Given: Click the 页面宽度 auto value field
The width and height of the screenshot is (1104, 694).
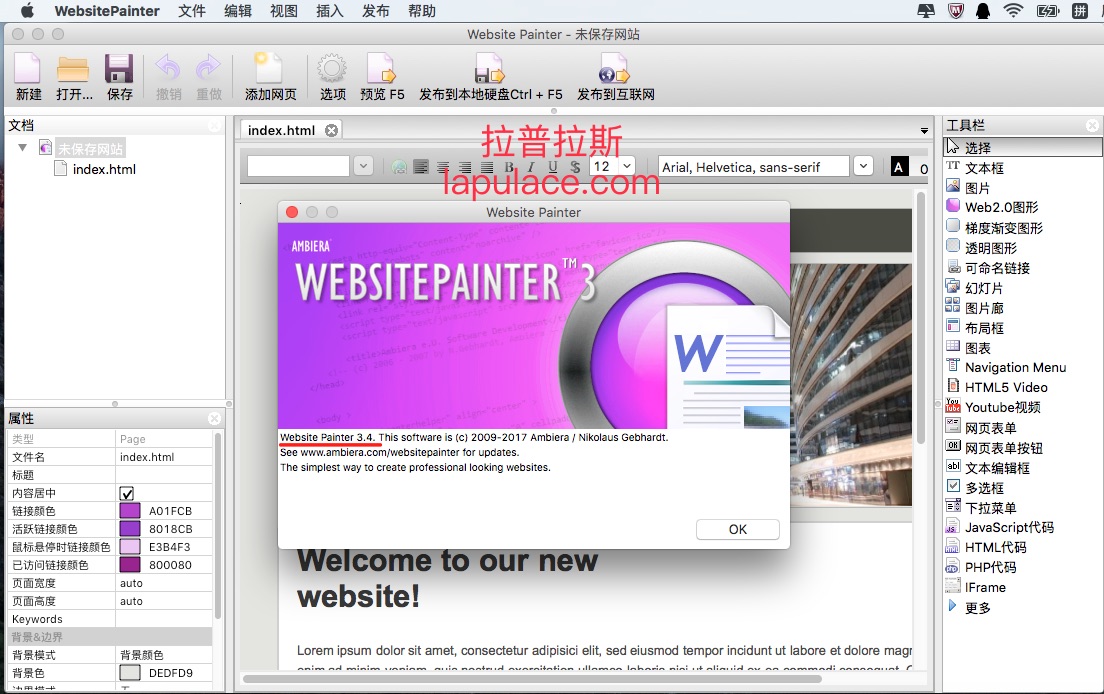Looking at the screenshot, I should [164, 583].
